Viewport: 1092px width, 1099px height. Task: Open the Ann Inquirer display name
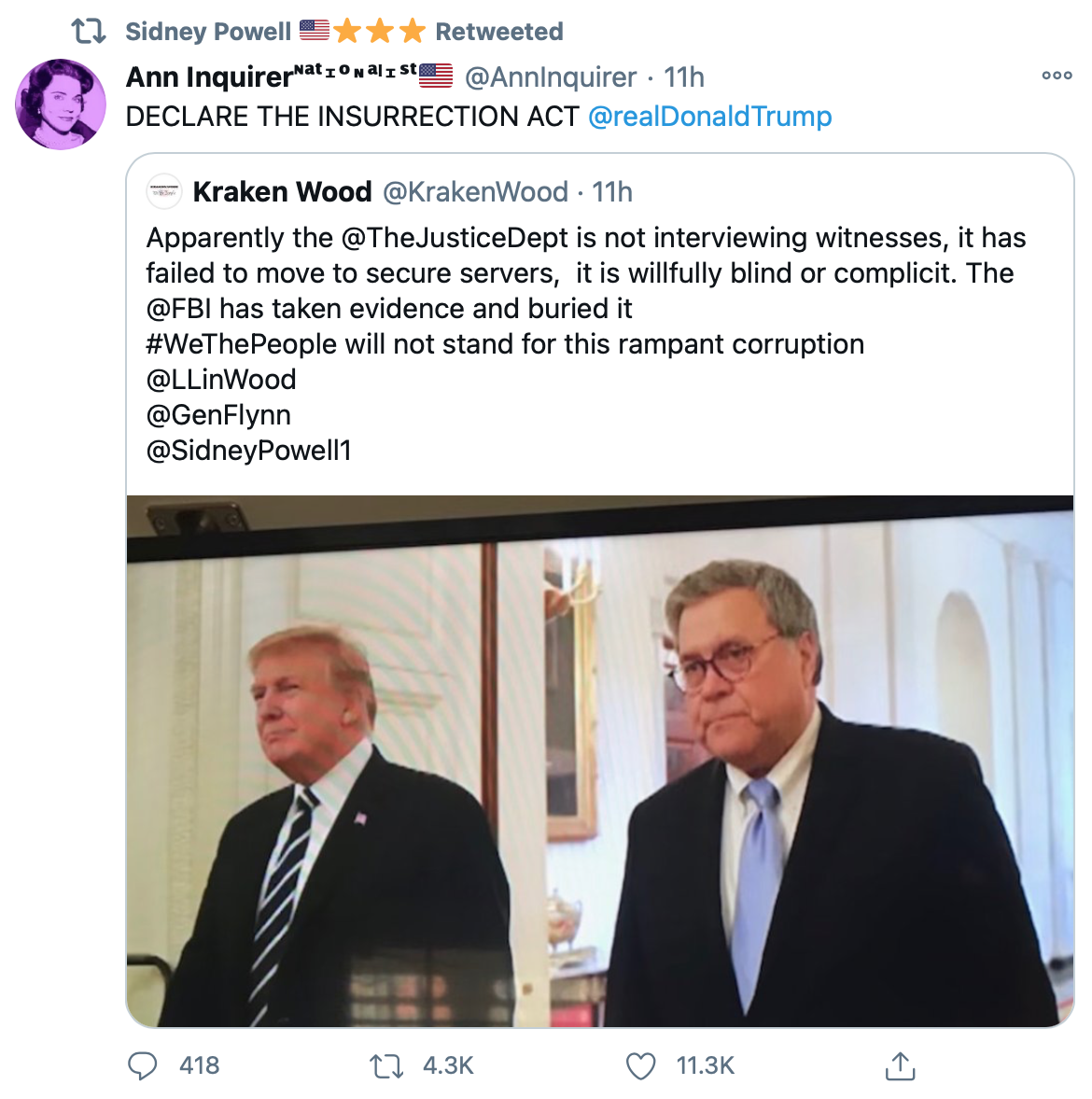[210, 77]
